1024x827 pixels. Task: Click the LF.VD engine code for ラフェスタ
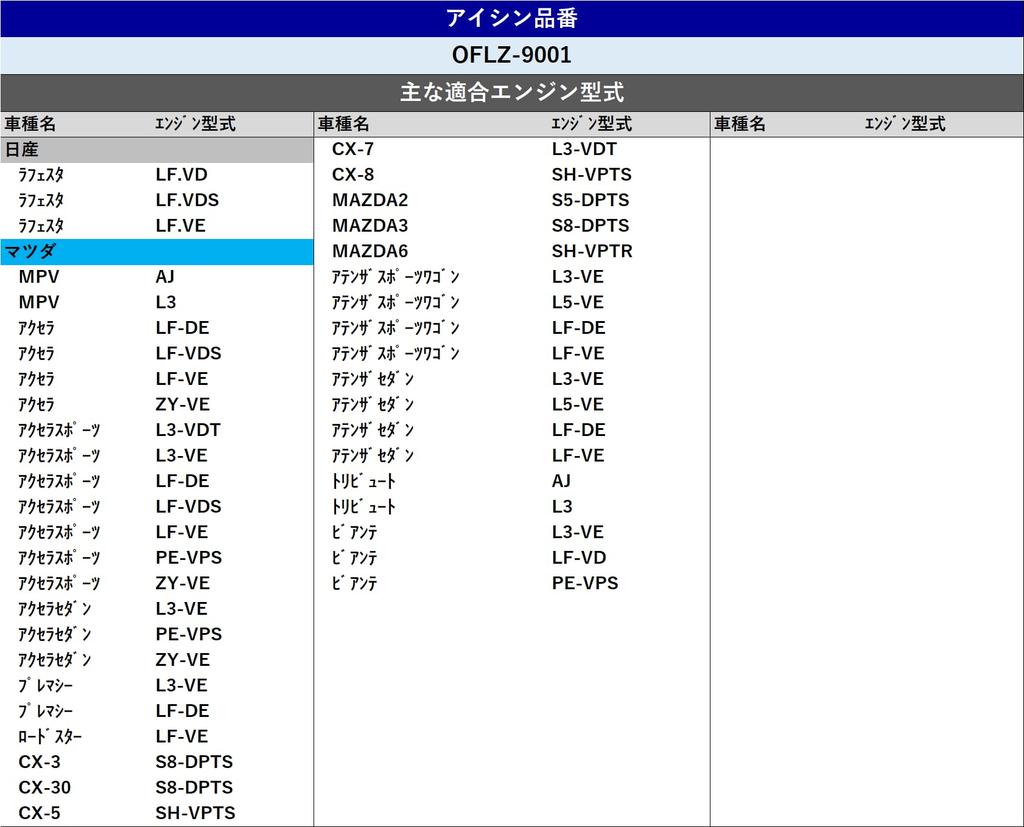(x=181, y=174)
